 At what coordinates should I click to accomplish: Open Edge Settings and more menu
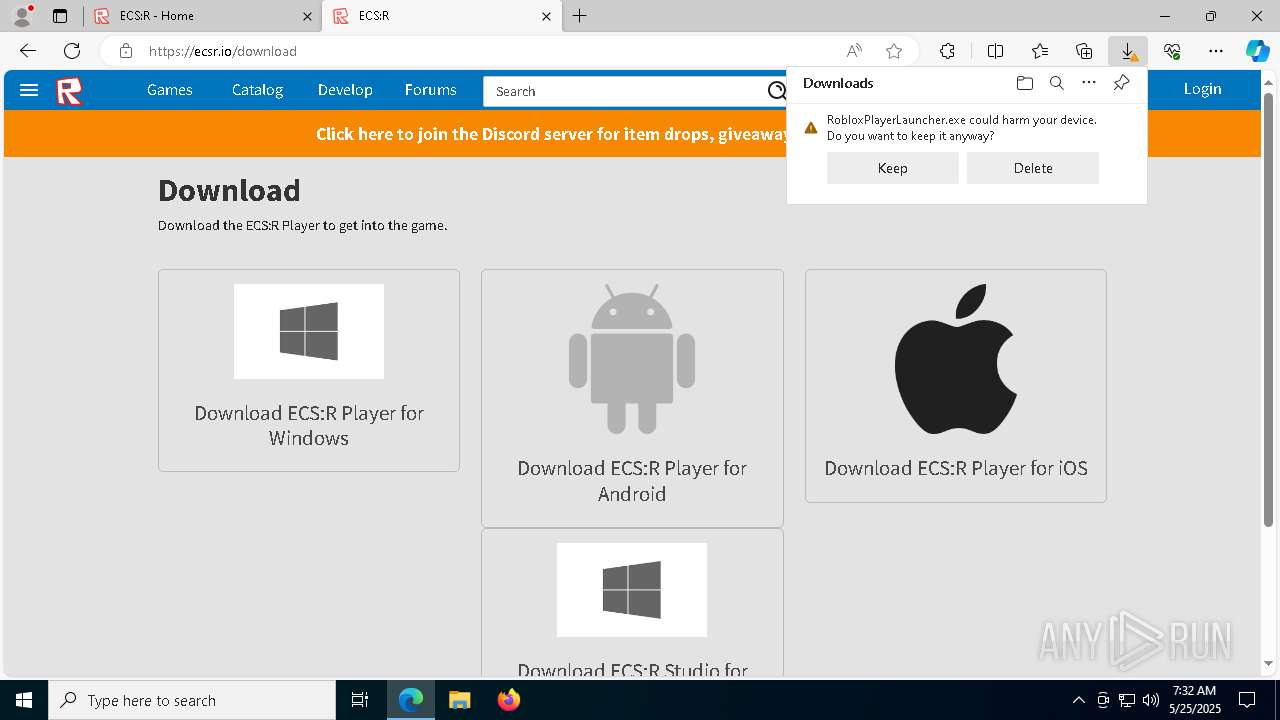1216,51
